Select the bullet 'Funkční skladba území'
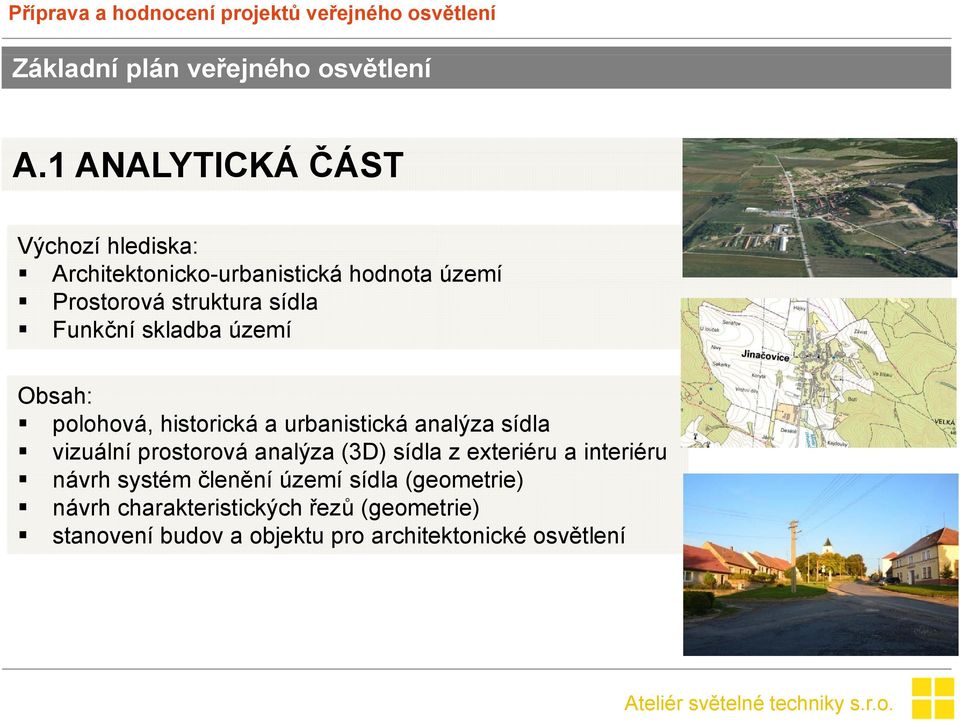Screen dimensions: 960x722 pos(171,329)
